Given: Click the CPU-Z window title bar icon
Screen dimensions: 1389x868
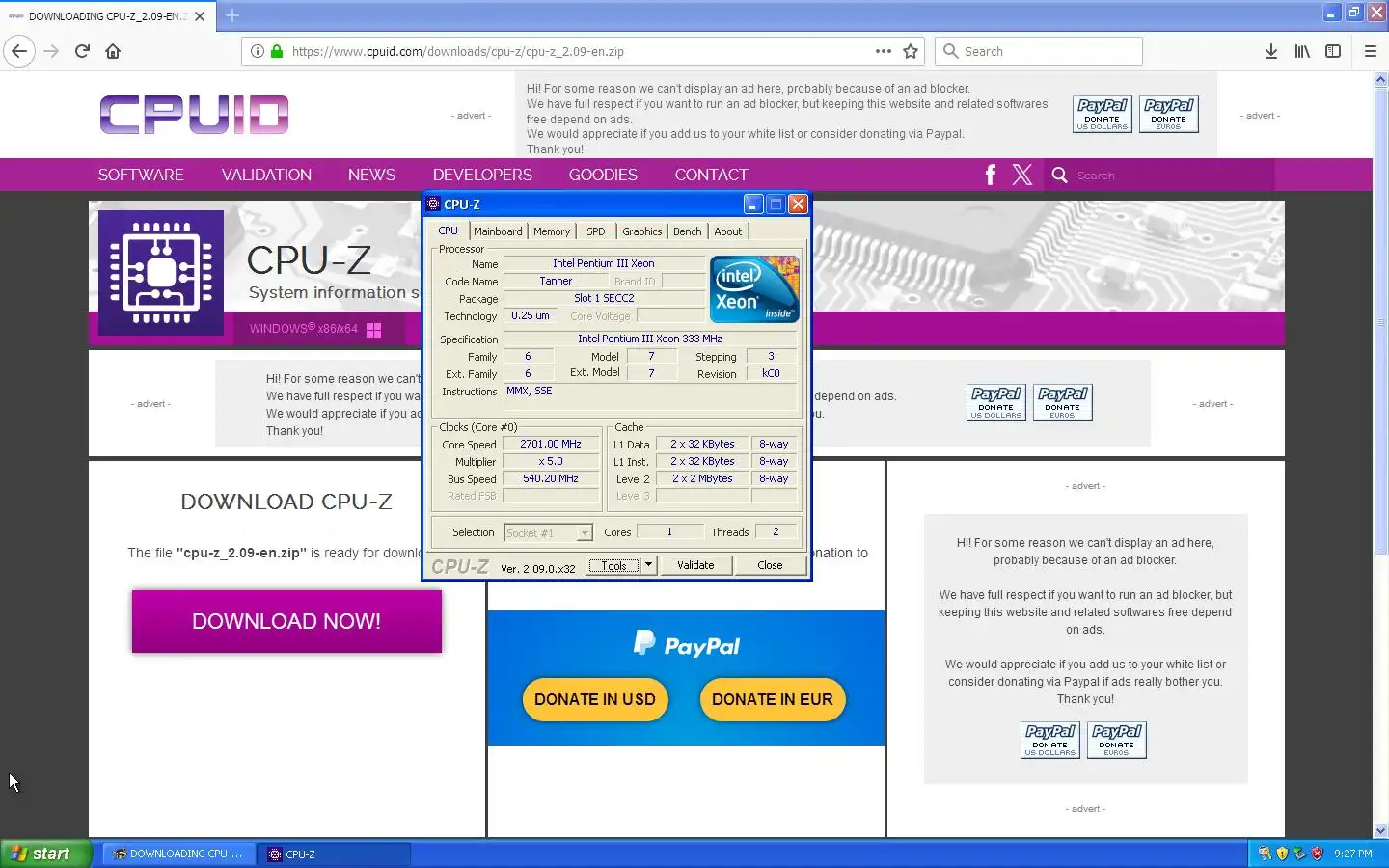Looking at the screenshot, I should tap(434, 204).
